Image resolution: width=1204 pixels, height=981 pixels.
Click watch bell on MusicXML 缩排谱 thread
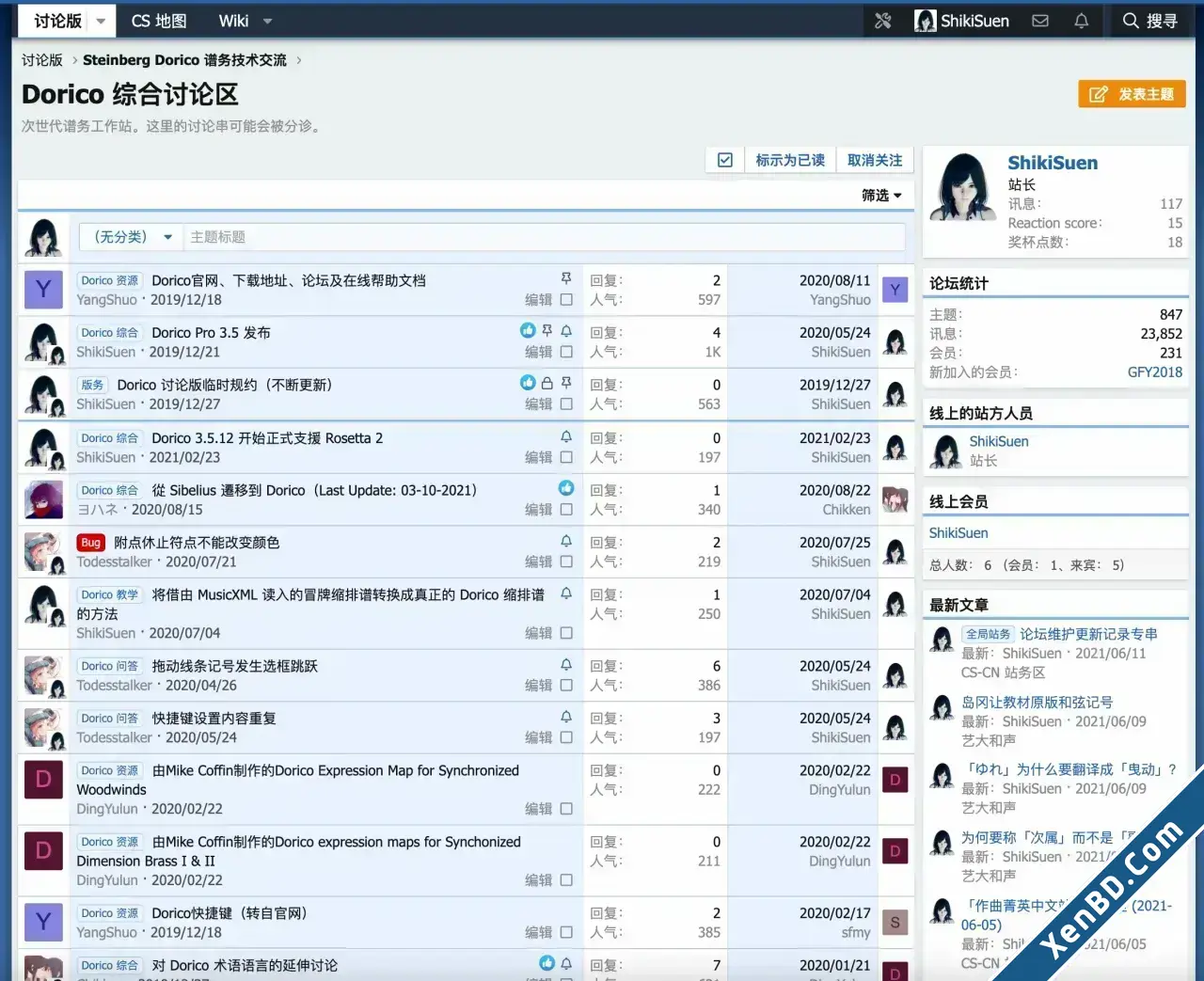pos(566,593)
